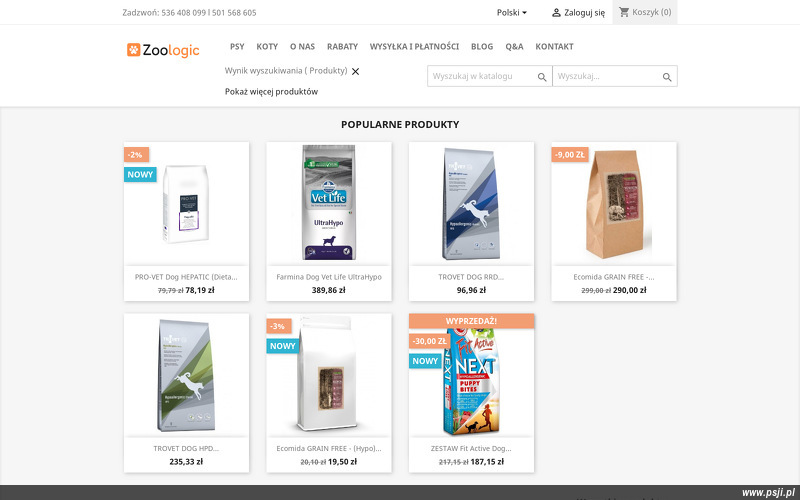Close search results with the X icon
This screenshot has width=800, height=500.
[356, 71]
